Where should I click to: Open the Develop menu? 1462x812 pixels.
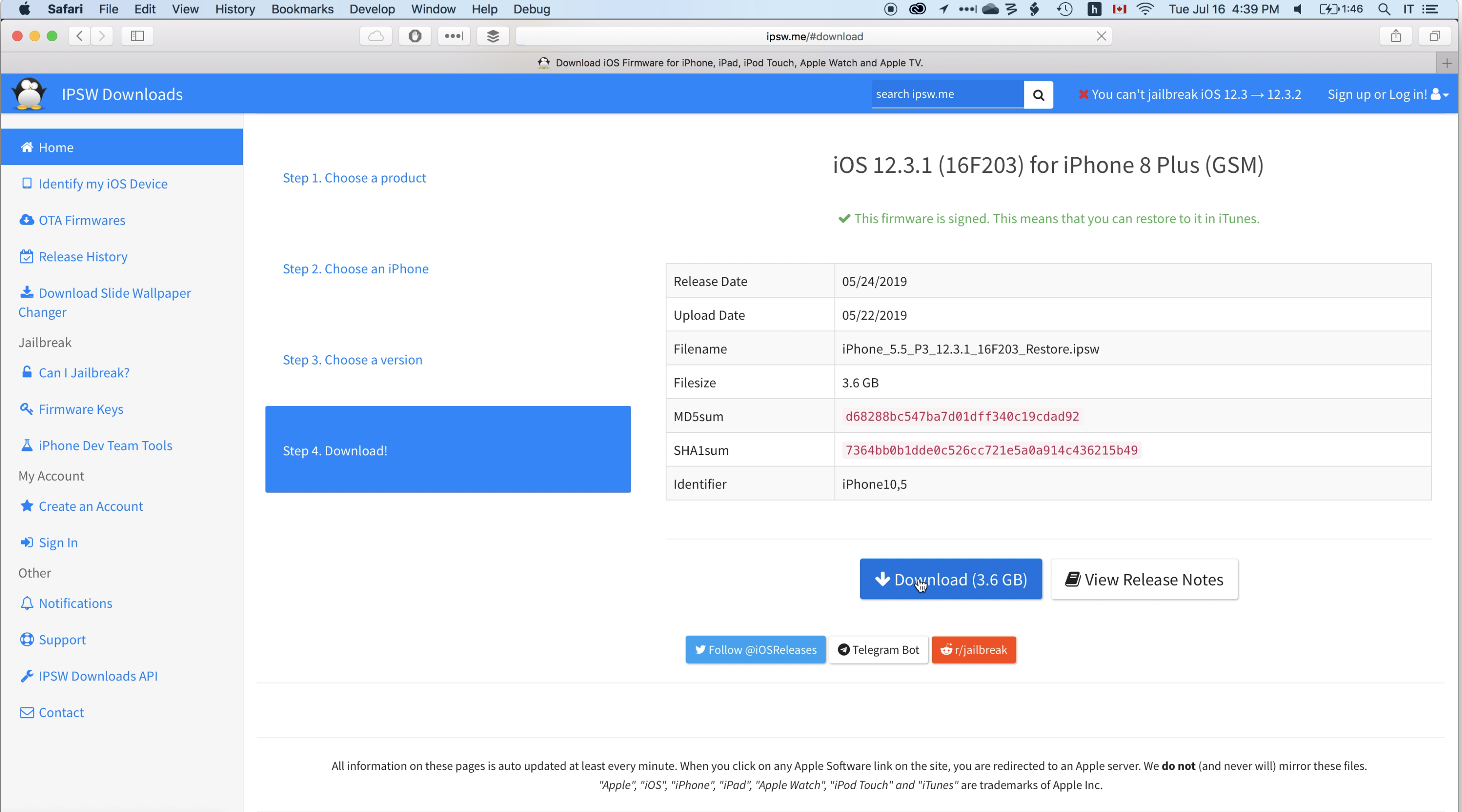point(372,9)
